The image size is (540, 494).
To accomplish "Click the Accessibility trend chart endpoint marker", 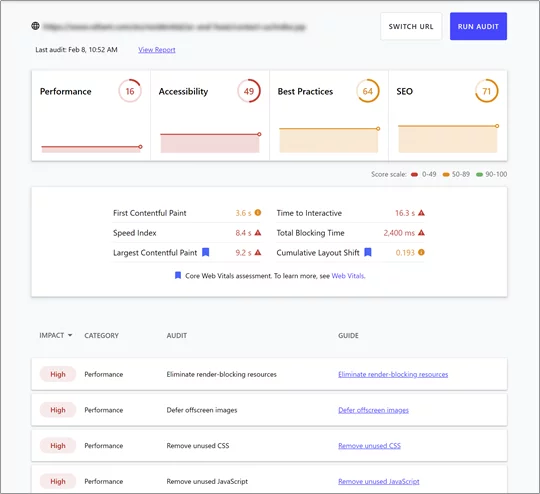I will (x=259, y=134).
